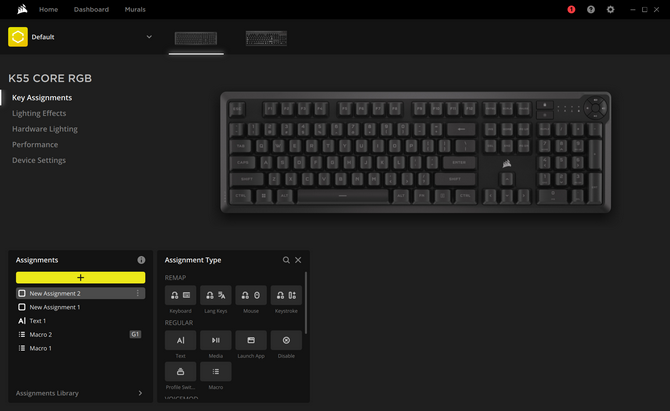Screen dimensions: 670x411
Task: Open the Murals menu
Action: coord(135,9)
